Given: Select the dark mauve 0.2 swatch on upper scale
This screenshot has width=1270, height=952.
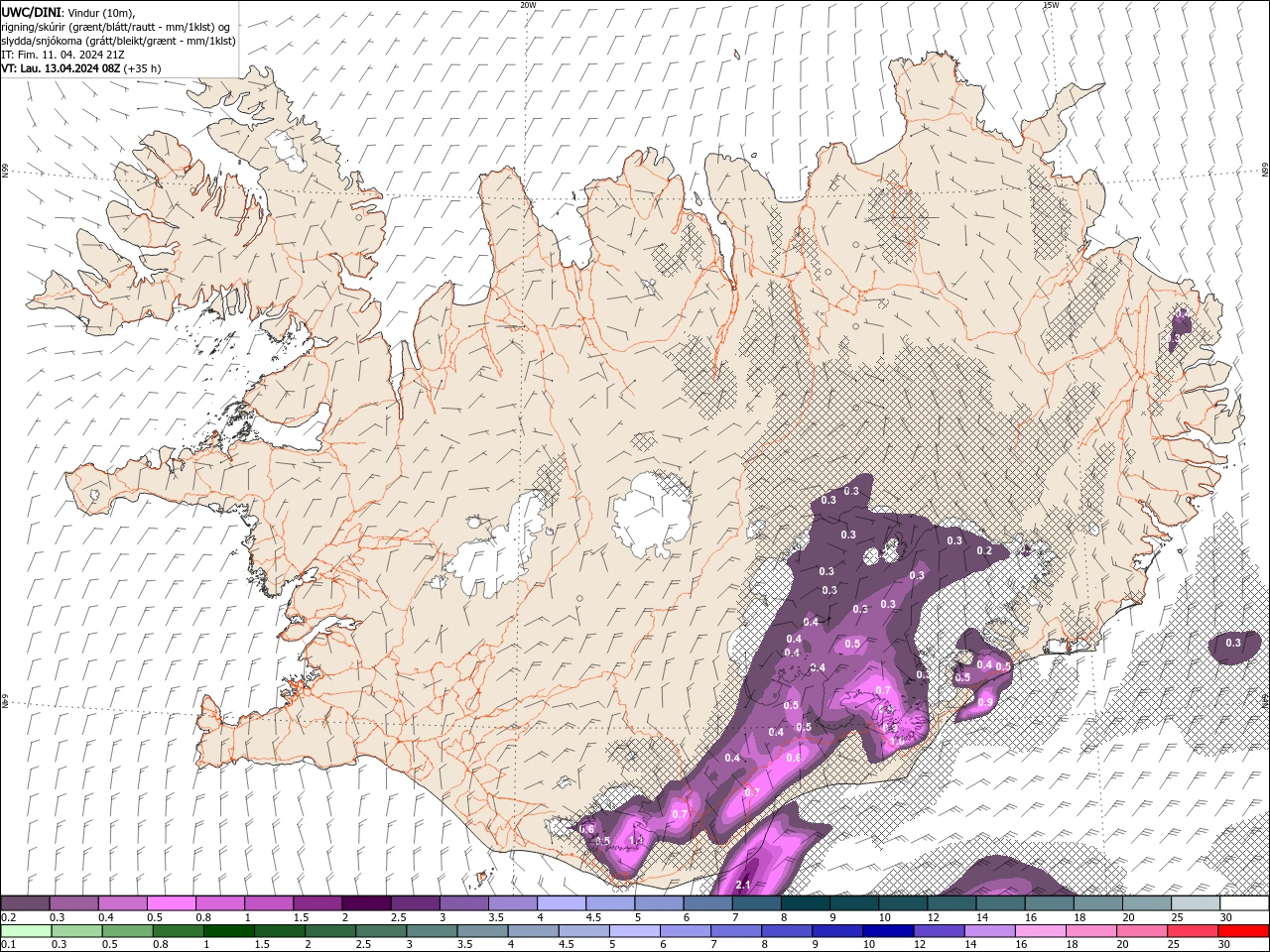Looking at the screenshot, I should click(x=25, y=903).
